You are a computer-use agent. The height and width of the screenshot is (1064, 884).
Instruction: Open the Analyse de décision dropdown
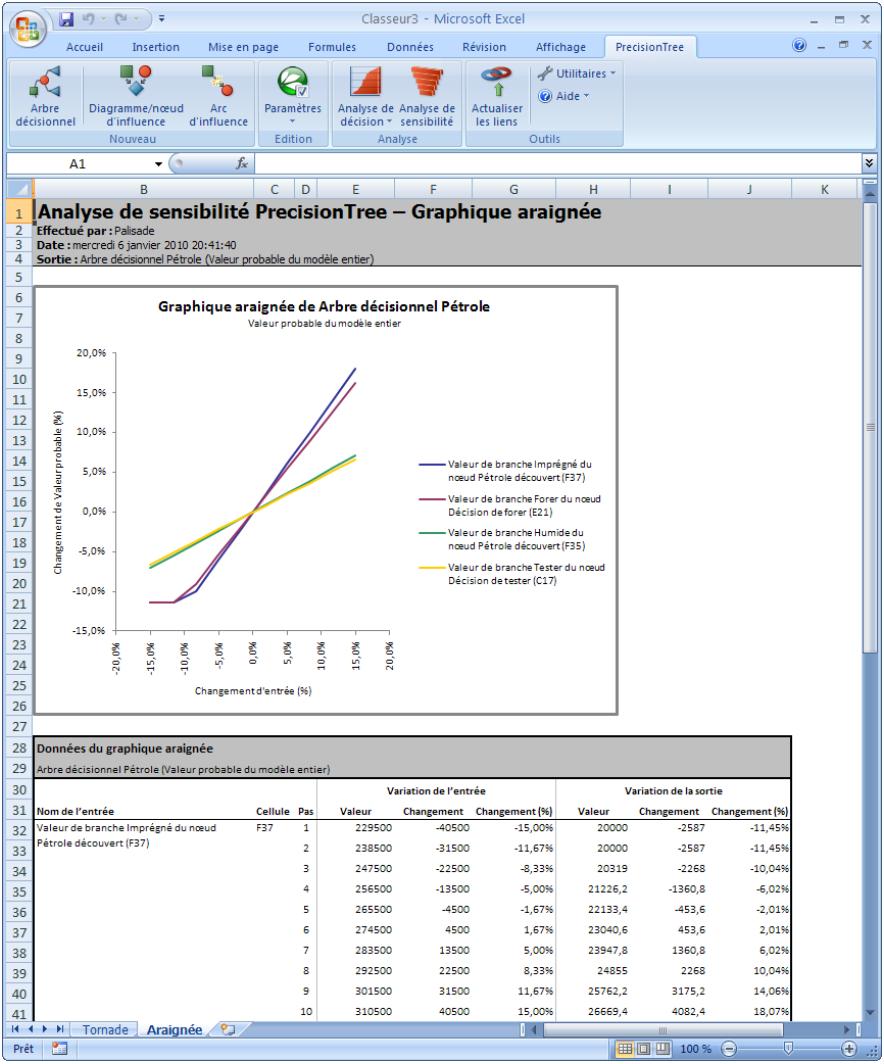[x=364, y=99]
